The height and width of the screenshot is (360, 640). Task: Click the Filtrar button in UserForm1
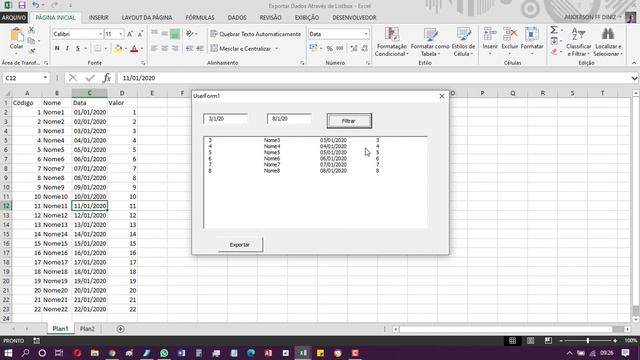[x=349, y=121]
